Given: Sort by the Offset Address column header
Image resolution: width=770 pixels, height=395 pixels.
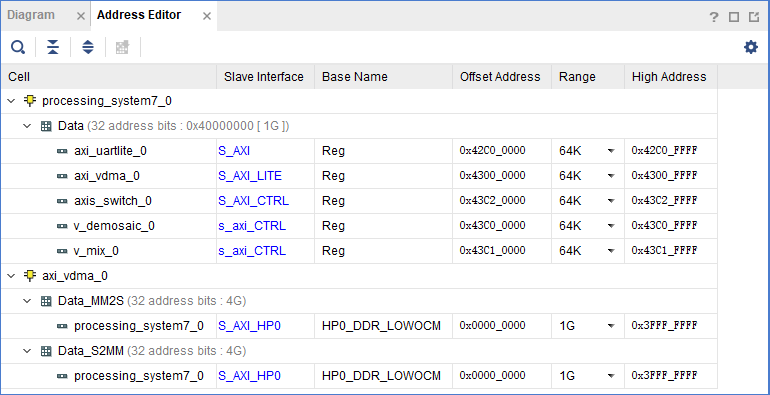Looking at the screenshot, I should pos(500,77).
